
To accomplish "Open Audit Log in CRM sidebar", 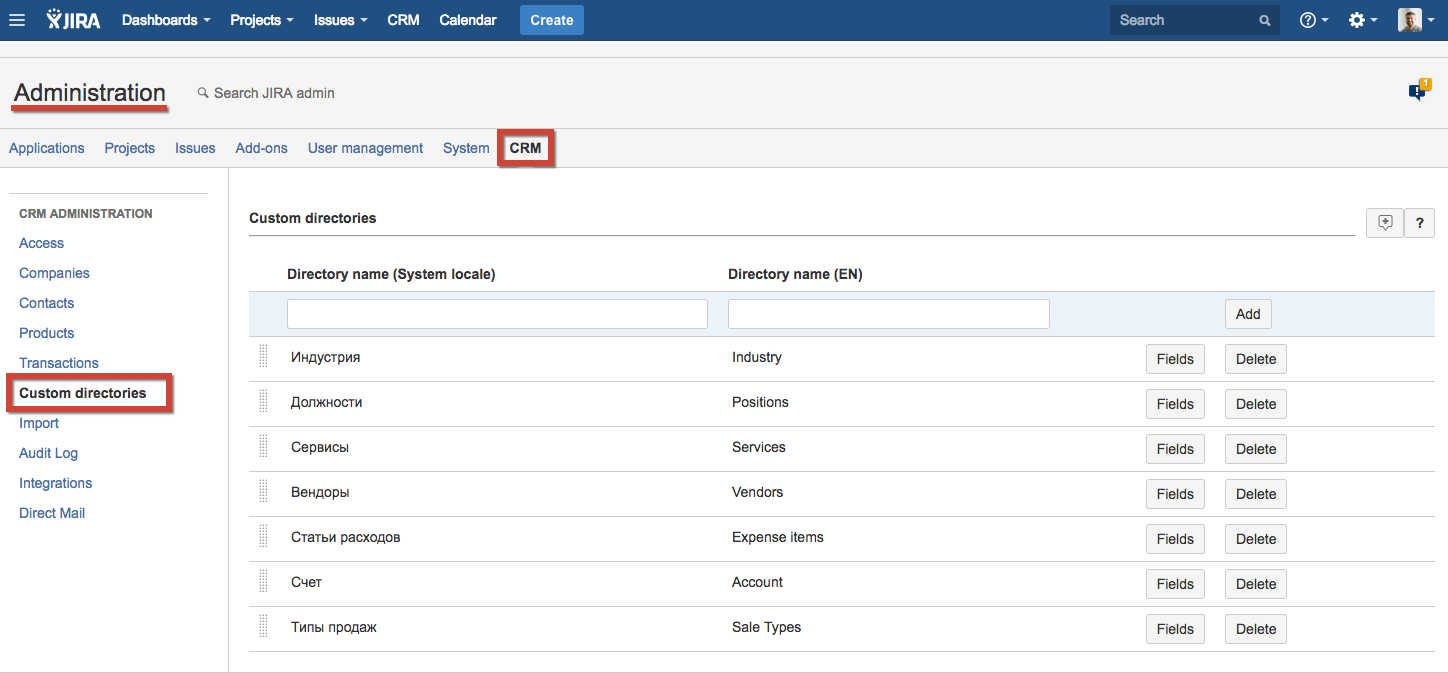I will (48, 453).
